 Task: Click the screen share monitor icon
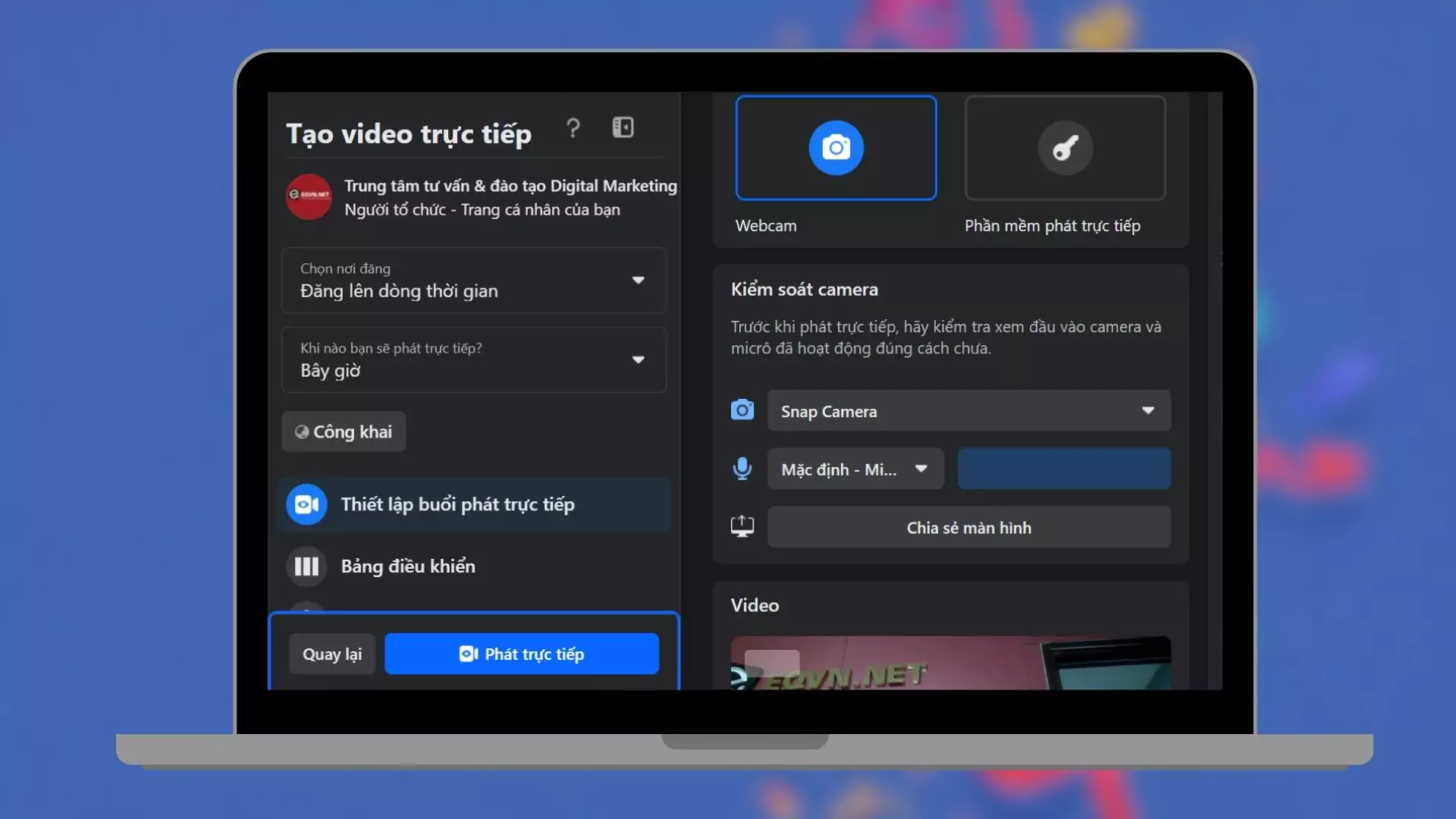742,526
